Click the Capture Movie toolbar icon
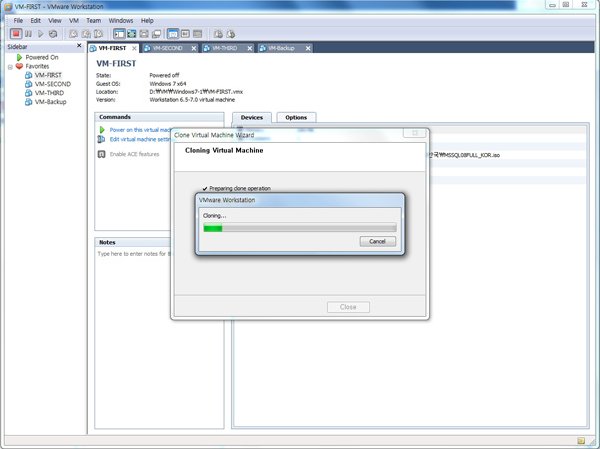The width and height of the screenshot is (600, 449). 231,34
